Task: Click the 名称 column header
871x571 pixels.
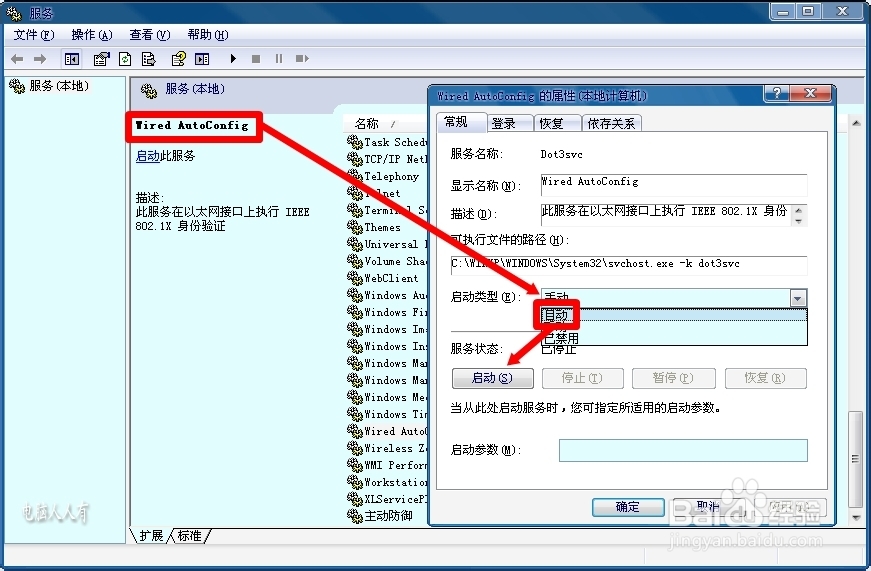Action: tap(386, 123)
